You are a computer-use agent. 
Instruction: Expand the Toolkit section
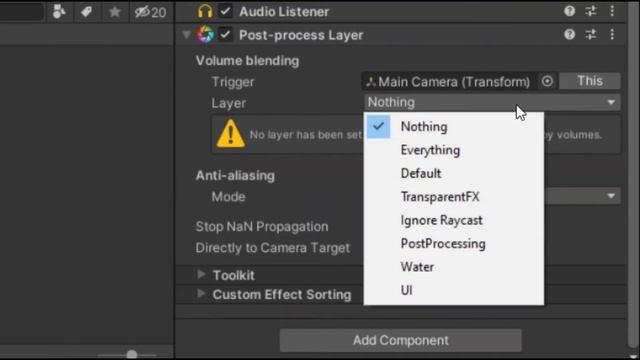tap(201, 274)
